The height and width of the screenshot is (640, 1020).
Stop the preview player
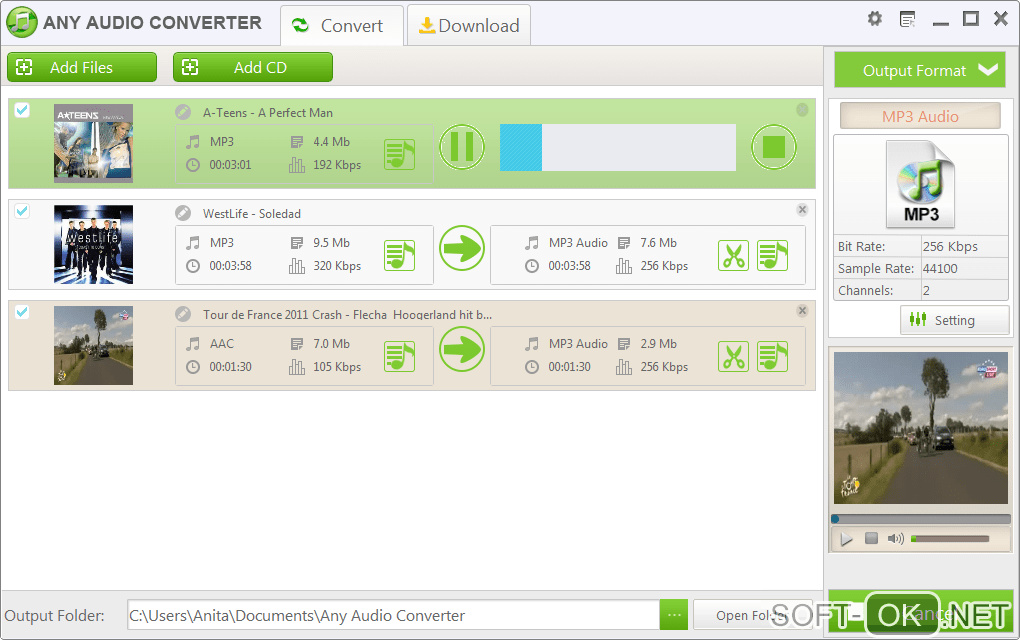tap(871, 538)
